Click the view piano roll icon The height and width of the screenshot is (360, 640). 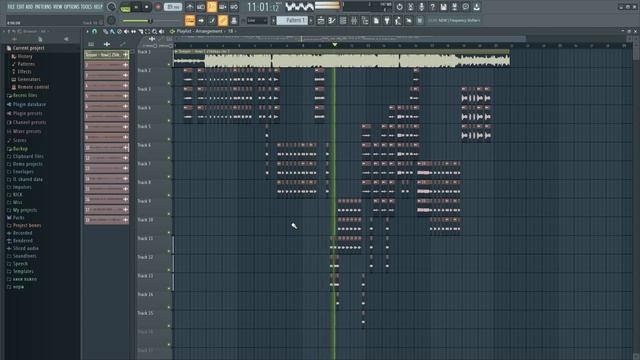332,20
